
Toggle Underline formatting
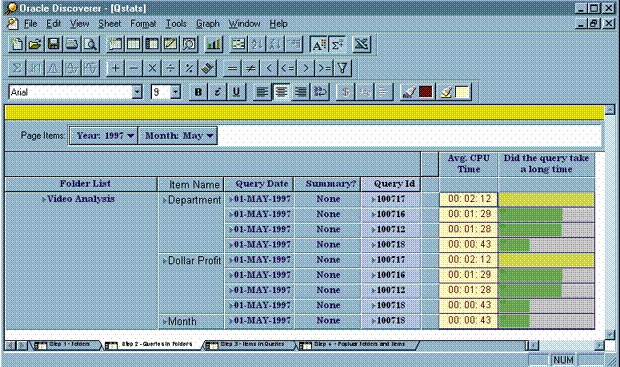236,92
